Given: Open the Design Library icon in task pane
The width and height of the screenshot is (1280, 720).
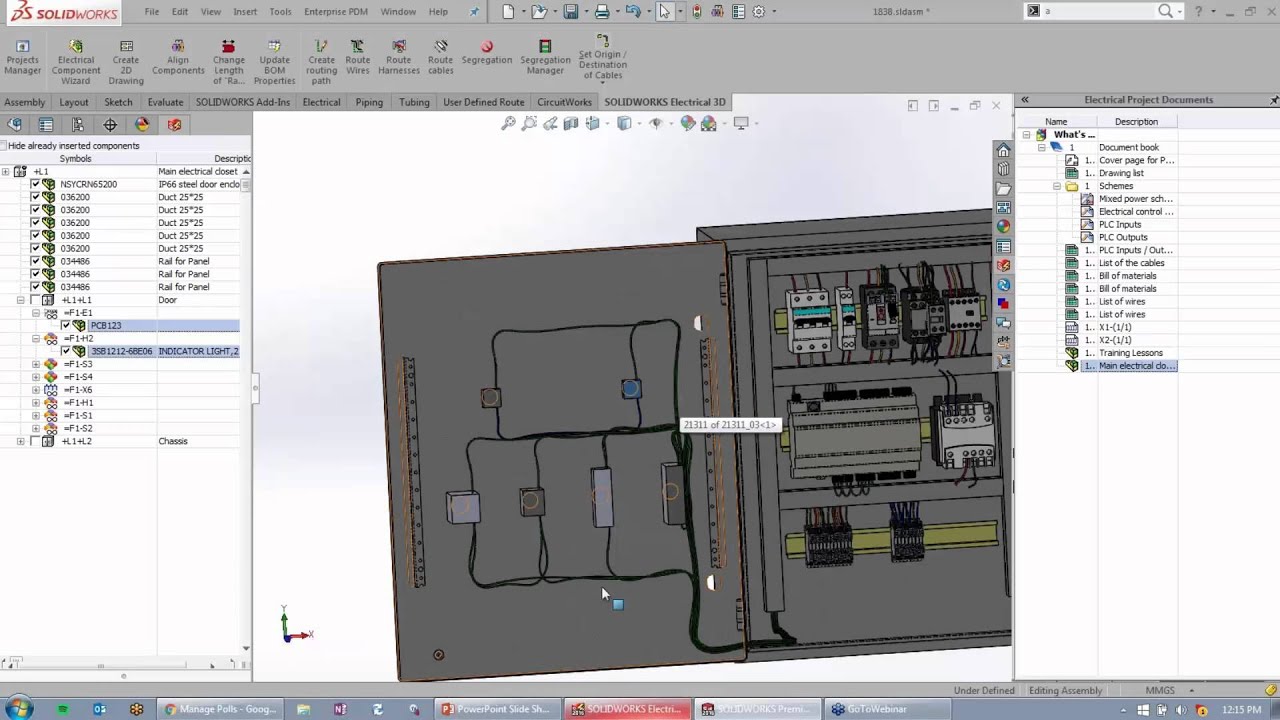Looking at the screenshot, I should click(1003, 169).
